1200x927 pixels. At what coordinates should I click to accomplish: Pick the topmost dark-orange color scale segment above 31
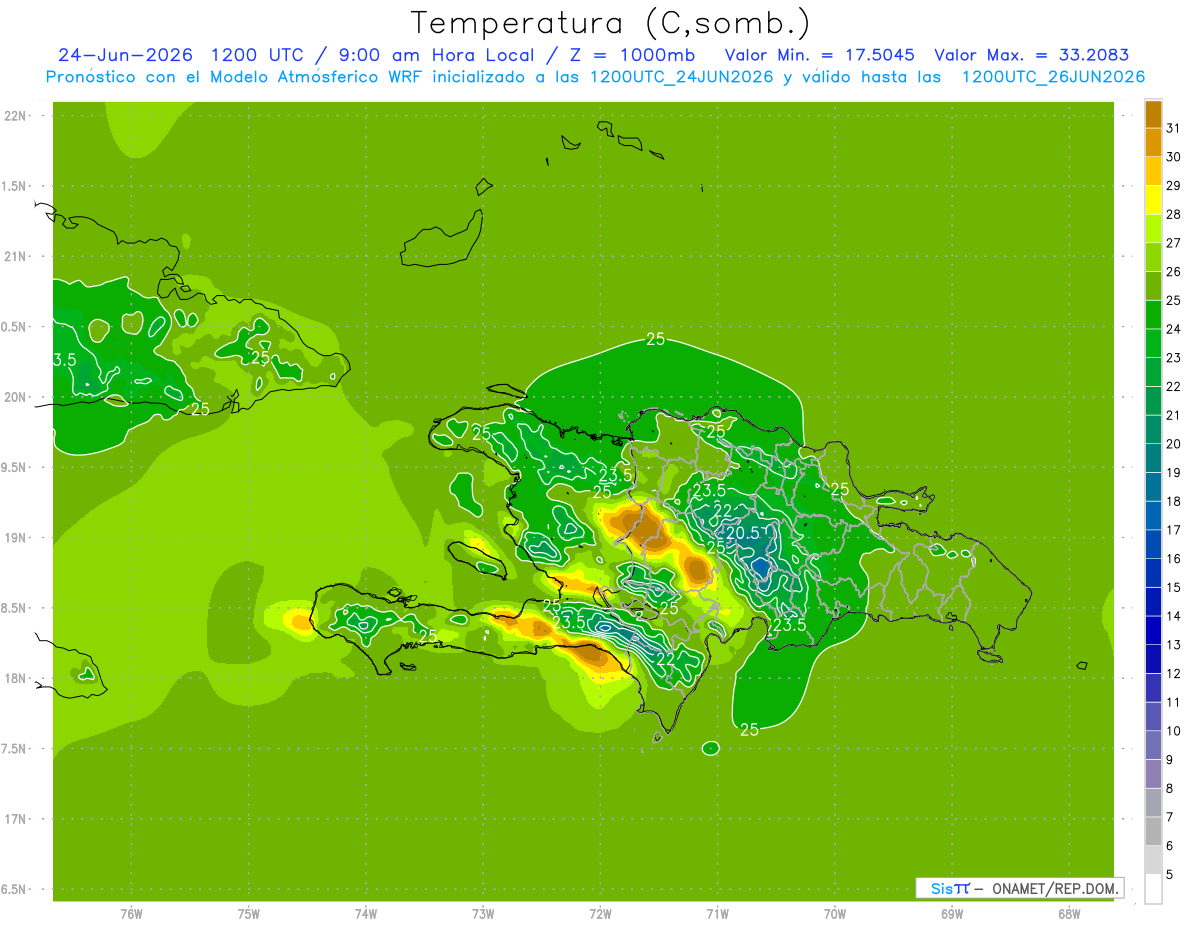[1153, 114]
